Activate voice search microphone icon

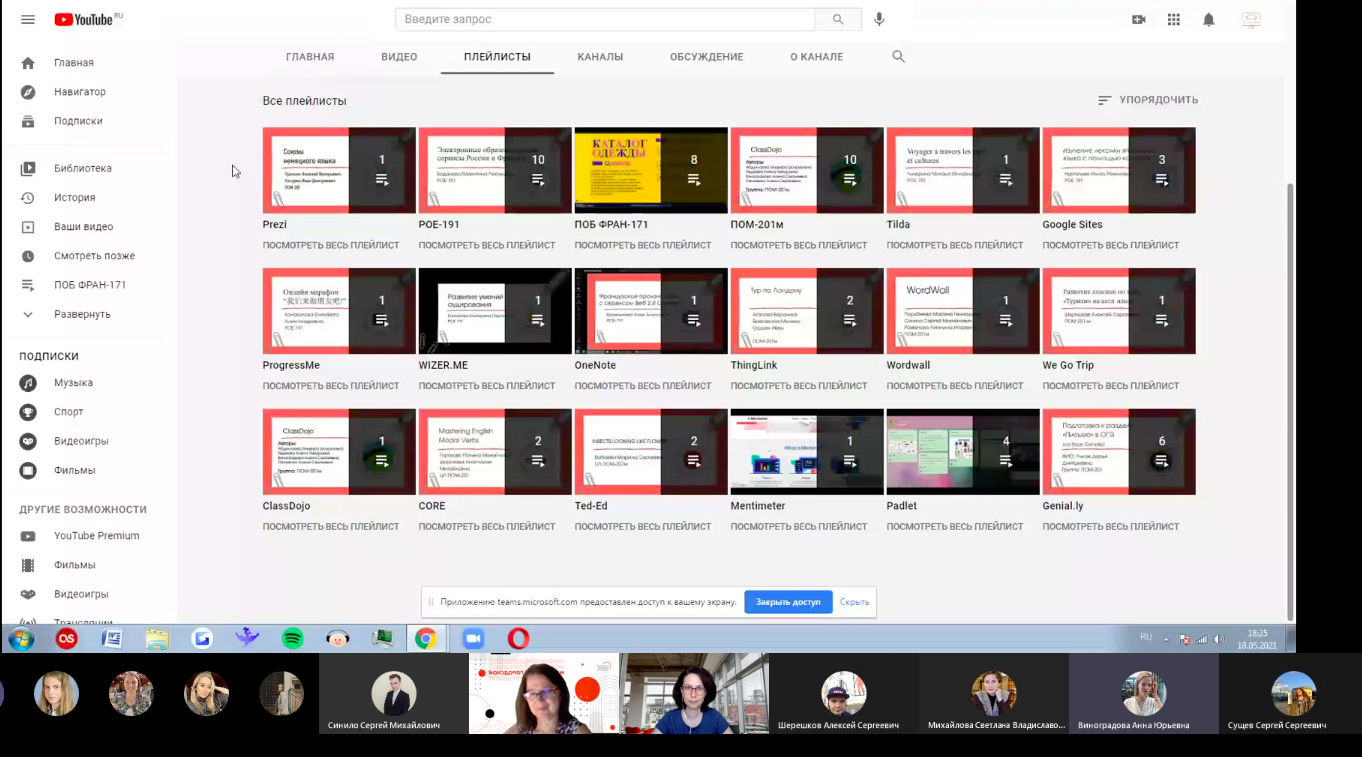point(879,19)
